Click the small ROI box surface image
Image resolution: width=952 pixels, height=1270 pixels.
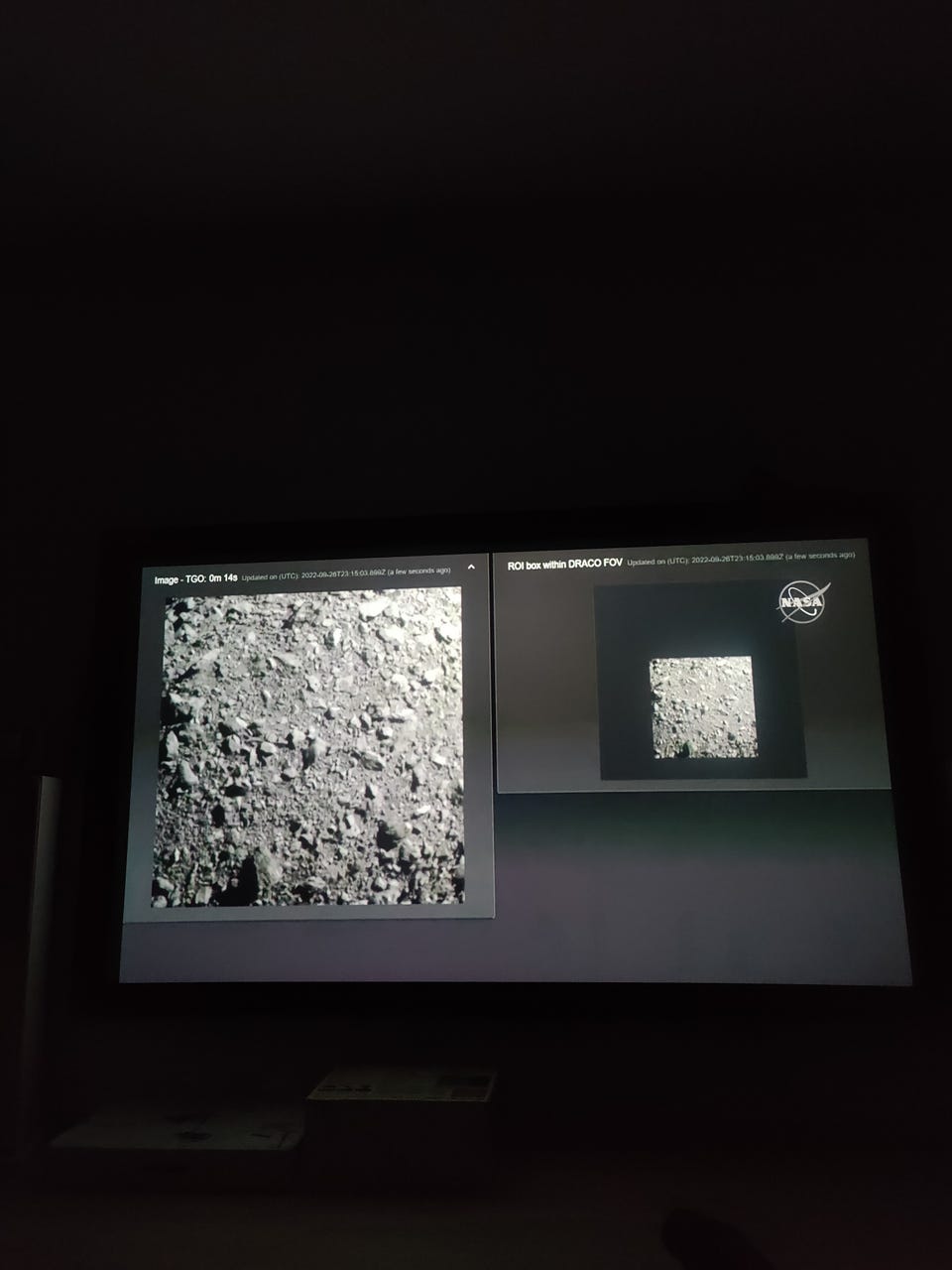click(x=703, y=706)
